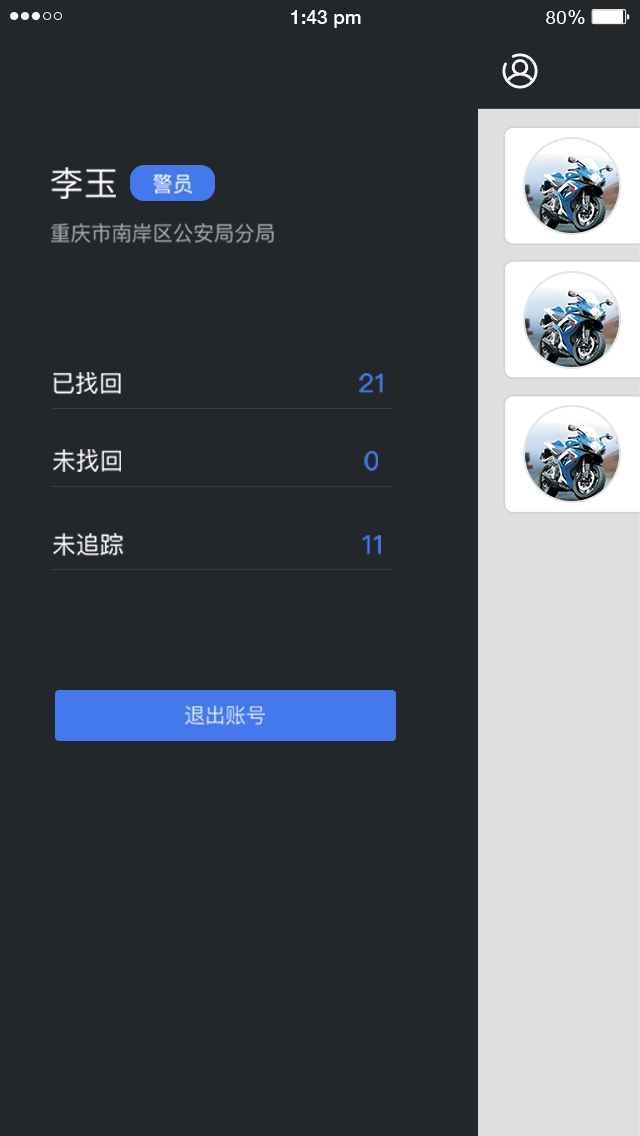Tap empty dark drawer area below 退出账号
The width and height of the screenshot is (640, 1136).
pos(239,935)
